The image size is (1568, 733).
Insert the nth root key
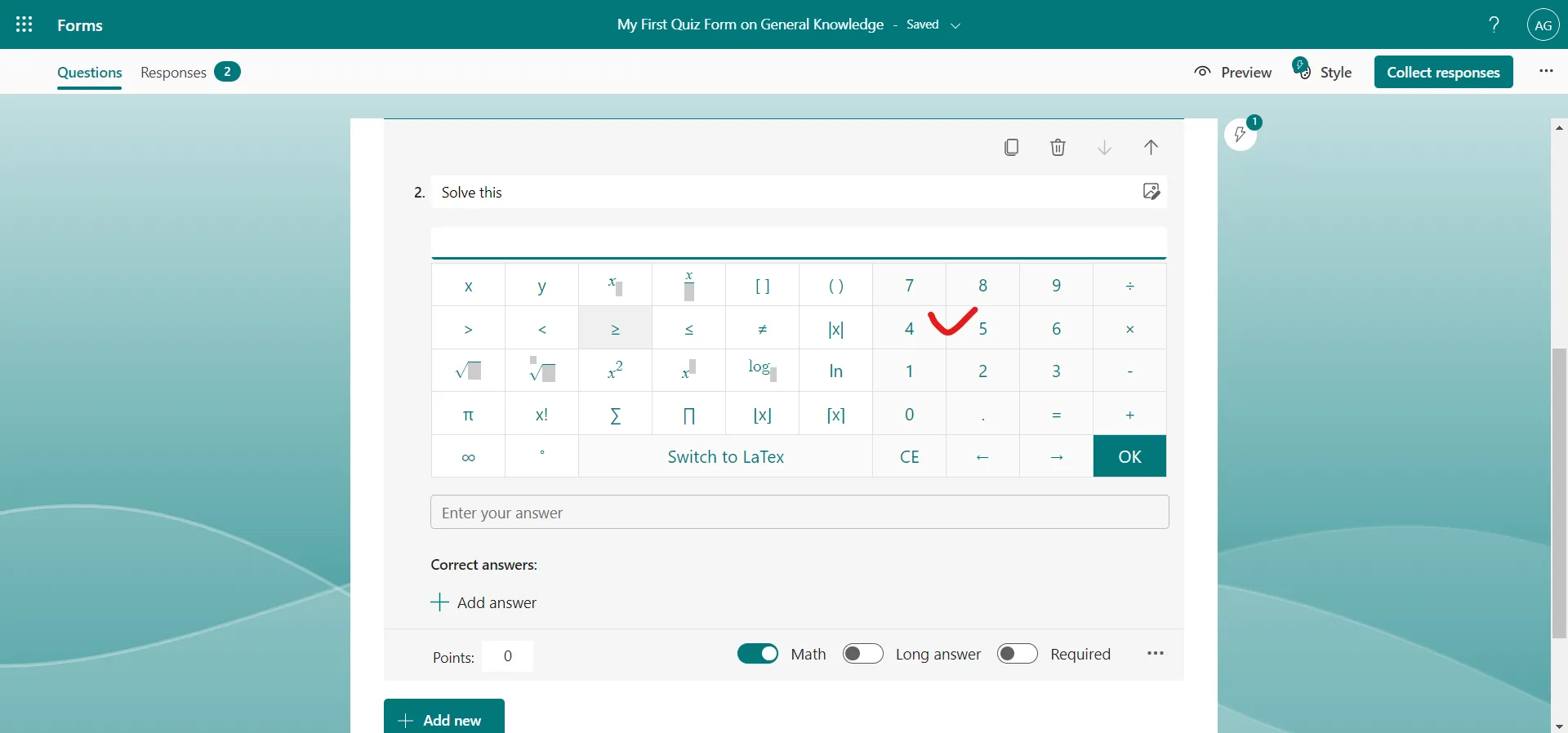pyautogui.click(x=541, y=371)
